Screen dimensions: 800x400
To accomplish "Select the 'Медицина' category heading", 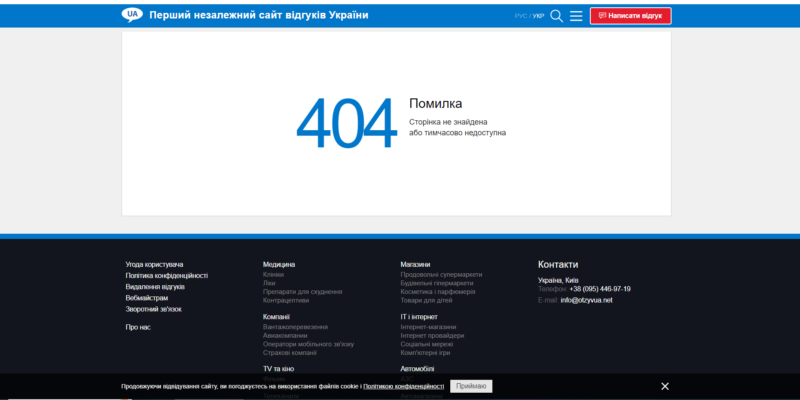I will coord(279,264).
